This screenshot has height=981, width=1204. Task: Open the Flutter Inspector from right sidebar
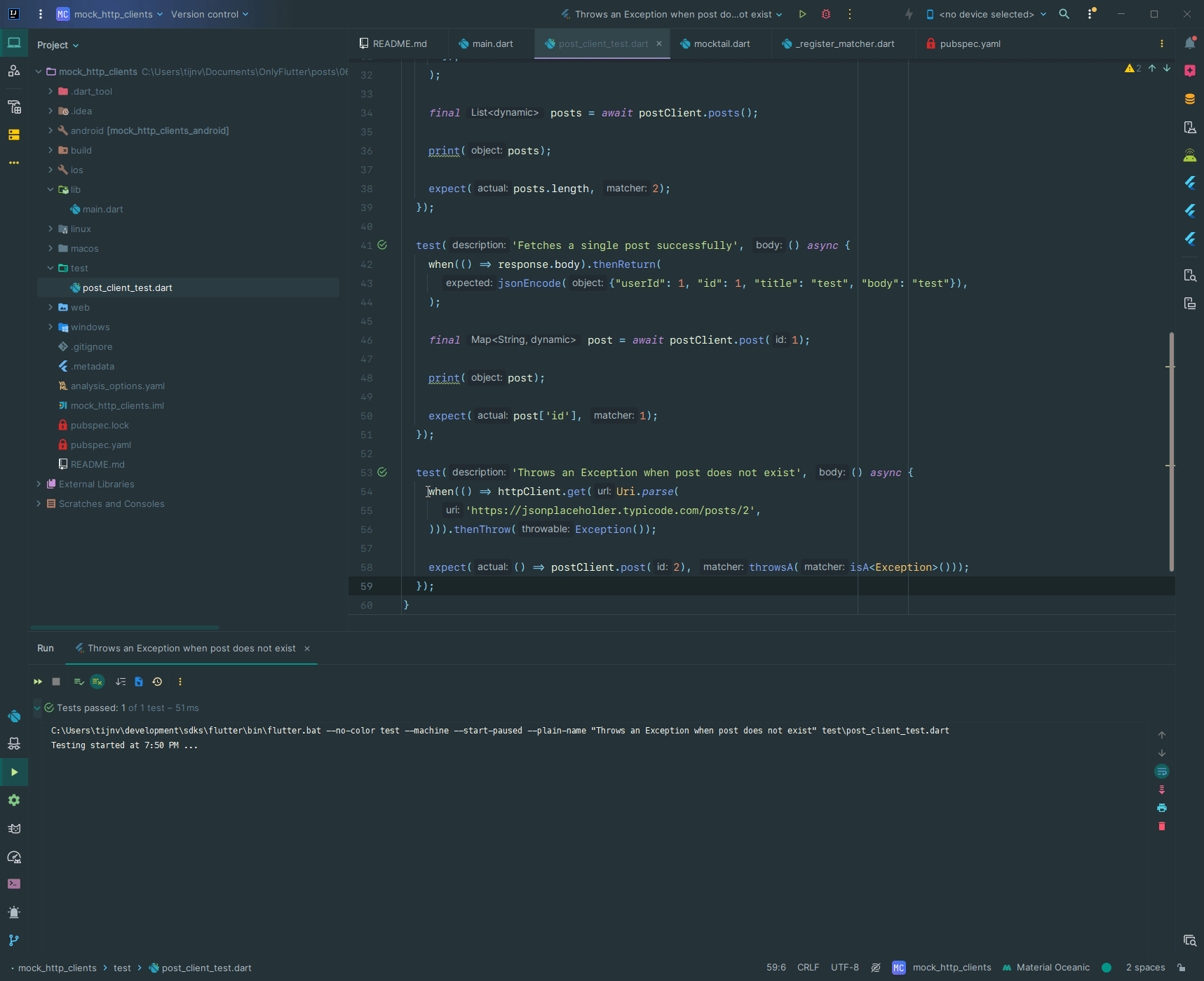point(1190,183)
